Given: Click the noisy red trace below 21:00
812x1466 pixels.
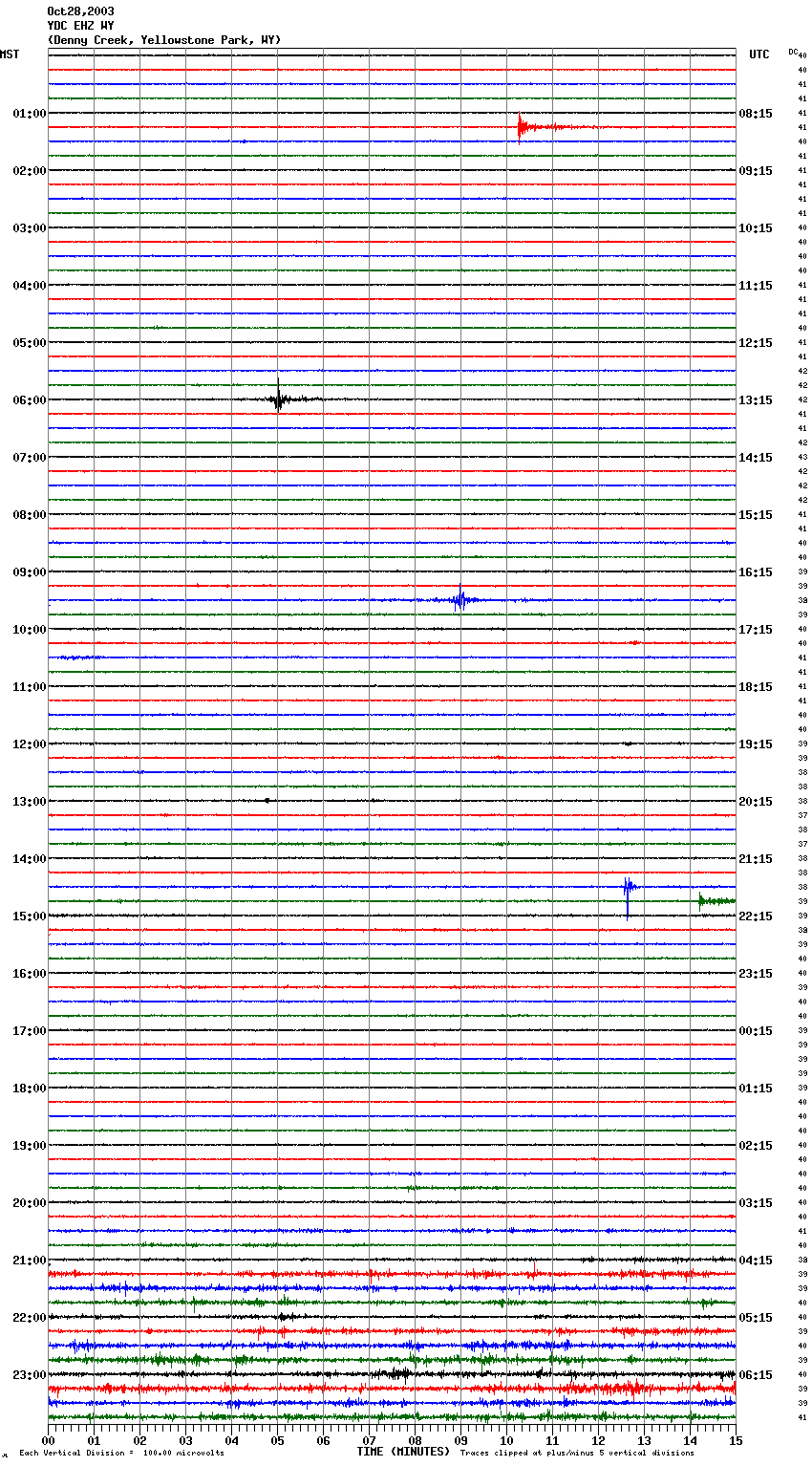Looking at the screenshot, I should pyautogui.click(x=392, y=1274).
